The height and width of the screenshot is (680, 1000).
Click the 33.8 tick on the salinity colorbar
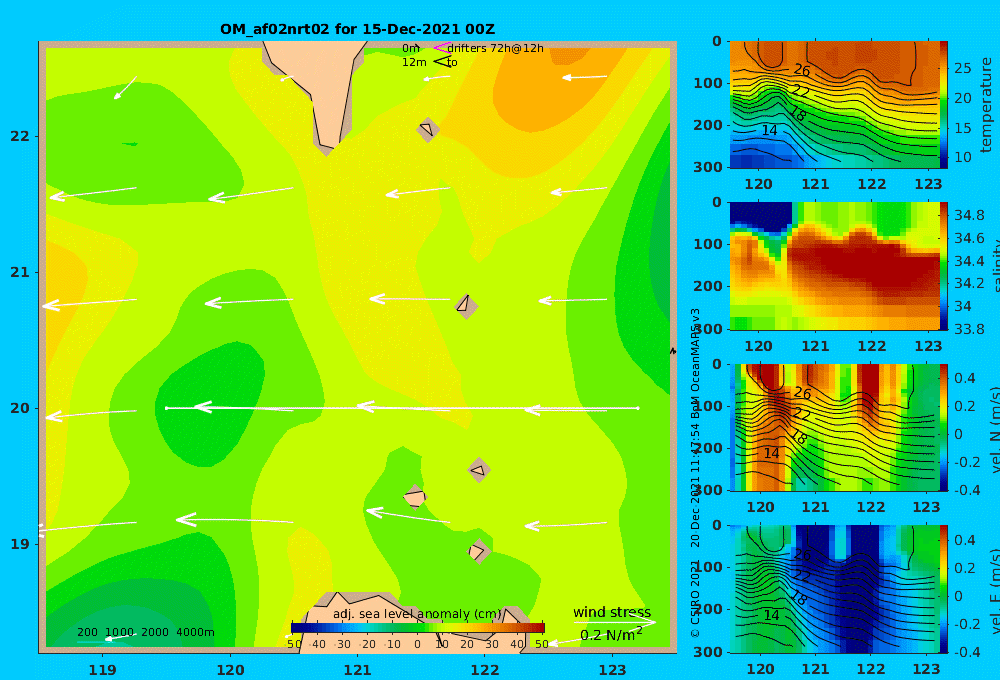[969, 329]
